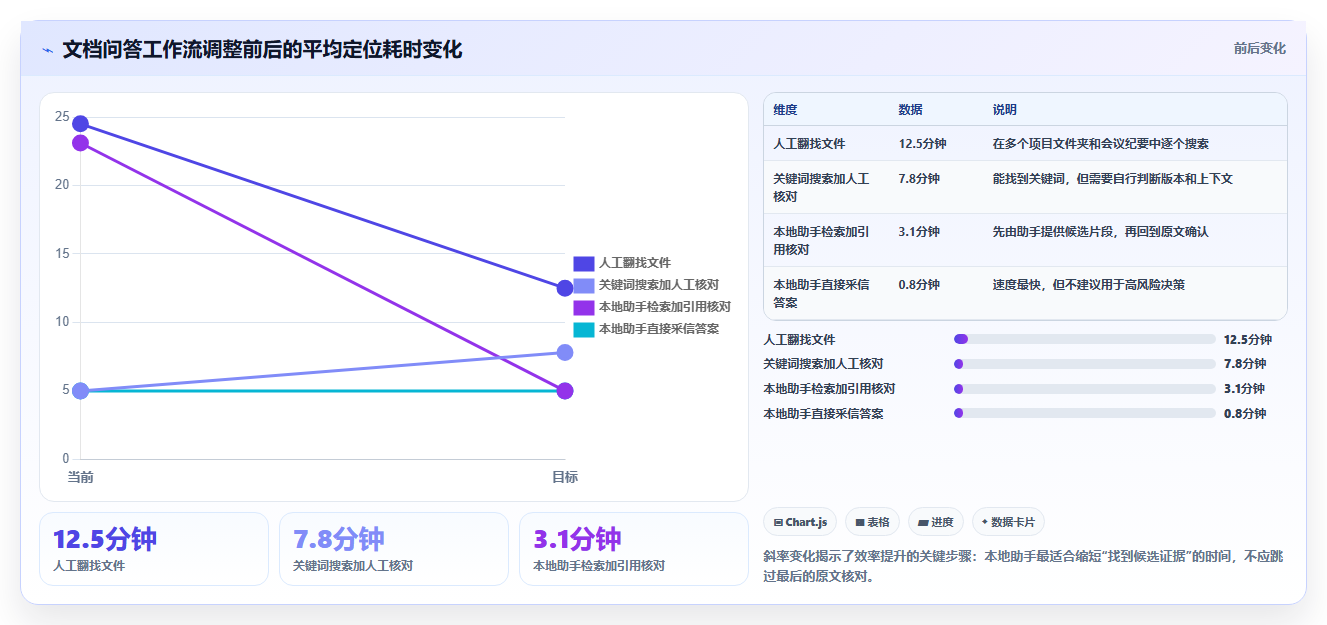Click the 本地助手直接采信答案 label in the progress list

[823, 413]
